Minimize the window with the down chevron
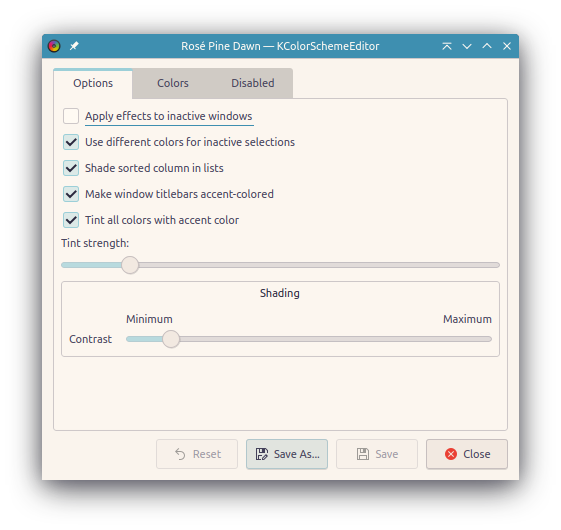This screenshot has width=561, height=530. click(x=467, y=46)
